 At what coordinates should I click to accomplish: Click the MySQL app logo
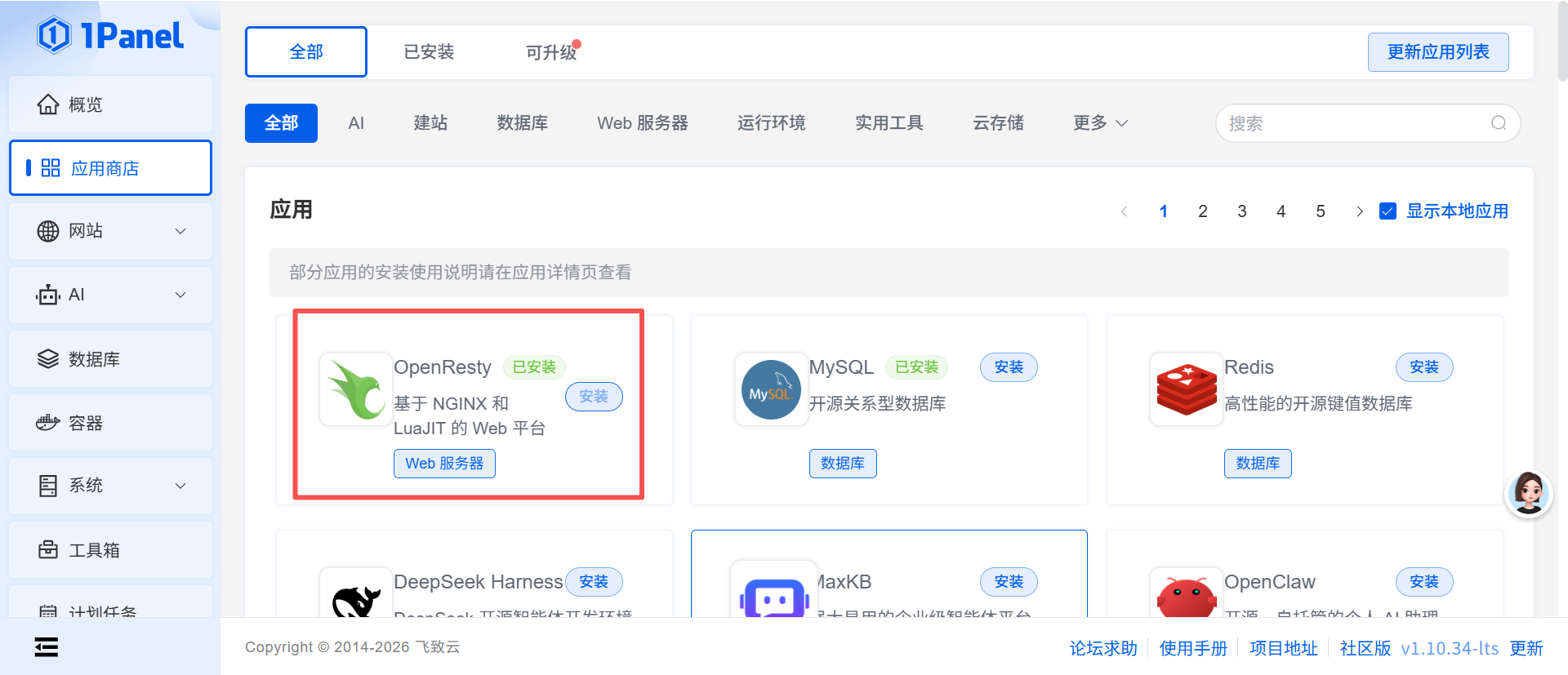click(x=771, y=389)
